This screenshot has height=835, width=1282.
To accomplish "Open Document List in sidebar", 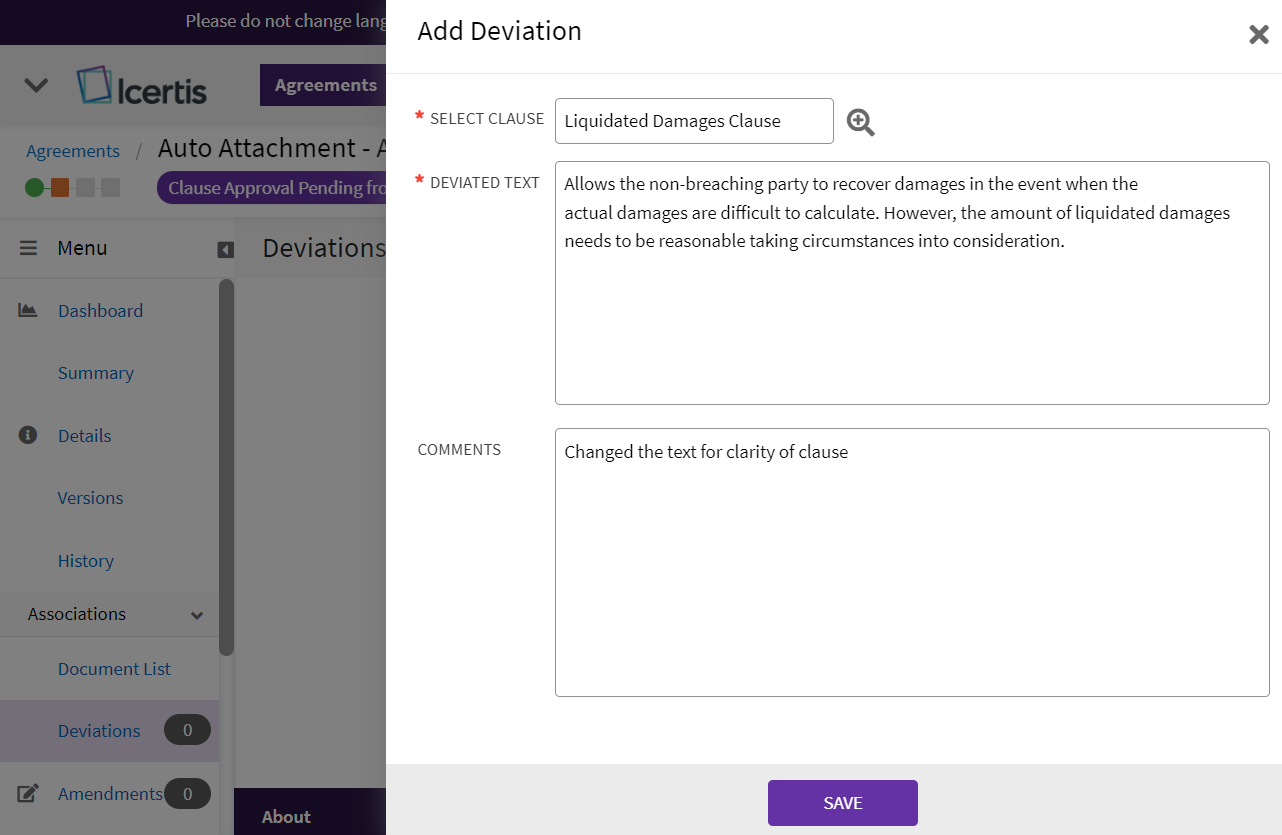I will tap(114, 669).
